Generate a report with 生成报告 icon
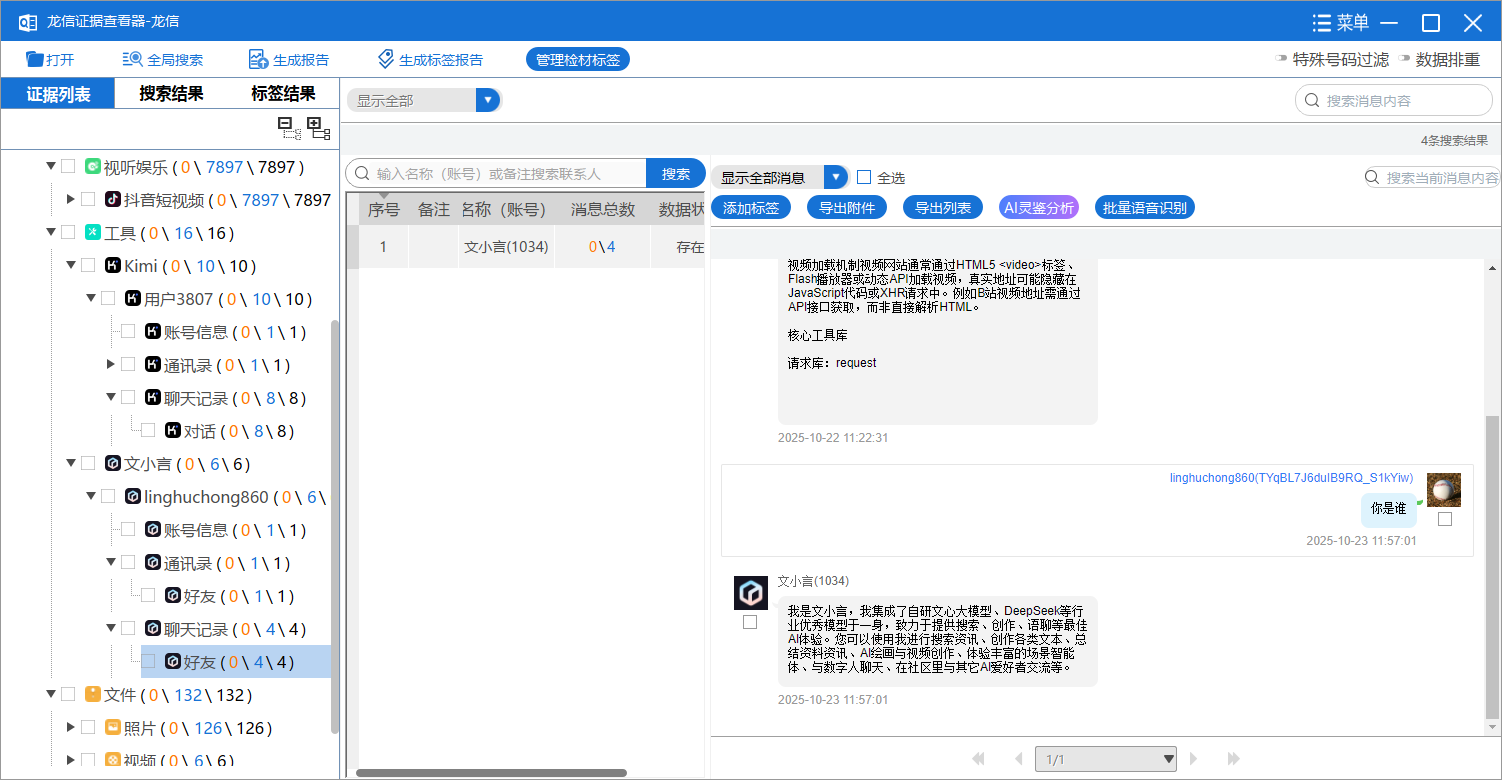The width and height of the screenshot is (1502, 780). coord(289,59)
